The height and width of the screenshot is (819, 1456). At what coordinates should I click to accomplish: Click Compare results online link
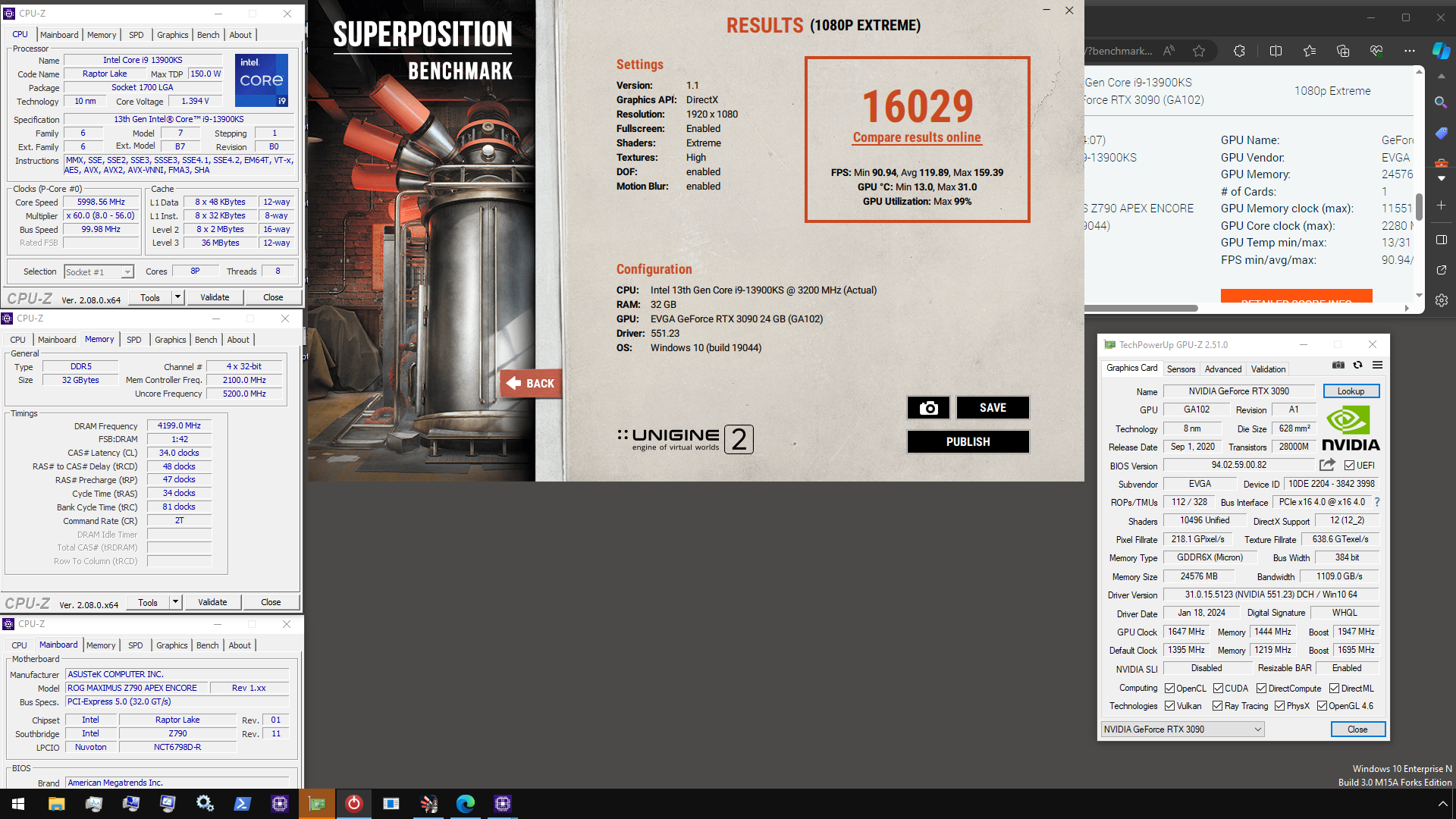coord(917,137)
